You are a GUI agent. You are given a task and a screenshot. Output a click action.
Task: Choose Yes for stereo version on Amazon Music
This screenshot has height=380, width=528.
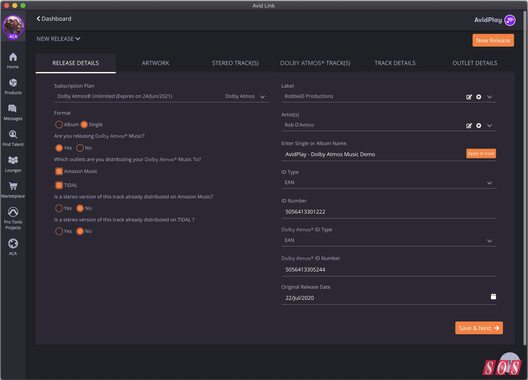pyautogui.click(x=59, y=208)
